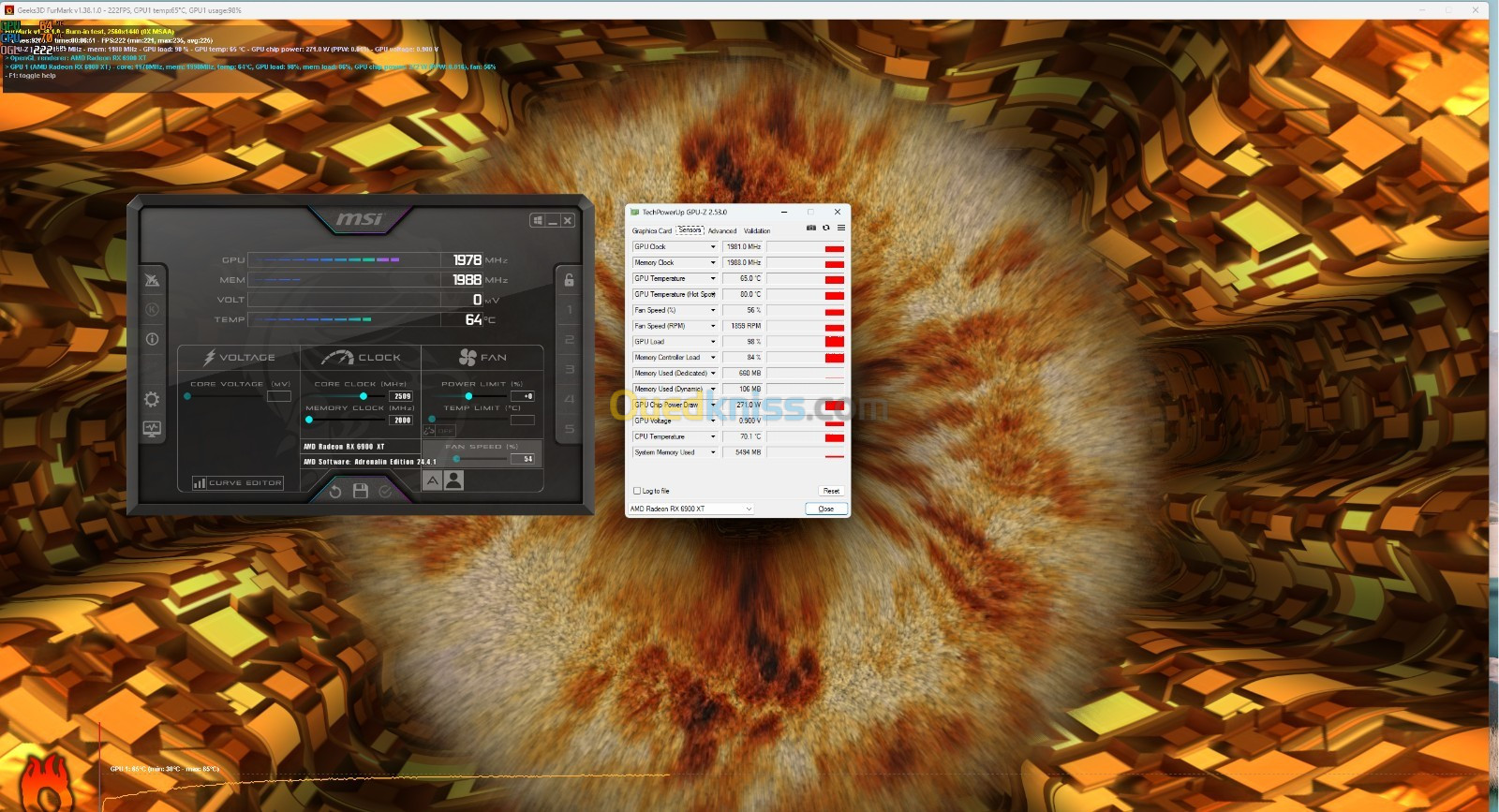1499x812 pixels.
Task: Open the GPU-Z hamburger menu
Action: point(841,228)
